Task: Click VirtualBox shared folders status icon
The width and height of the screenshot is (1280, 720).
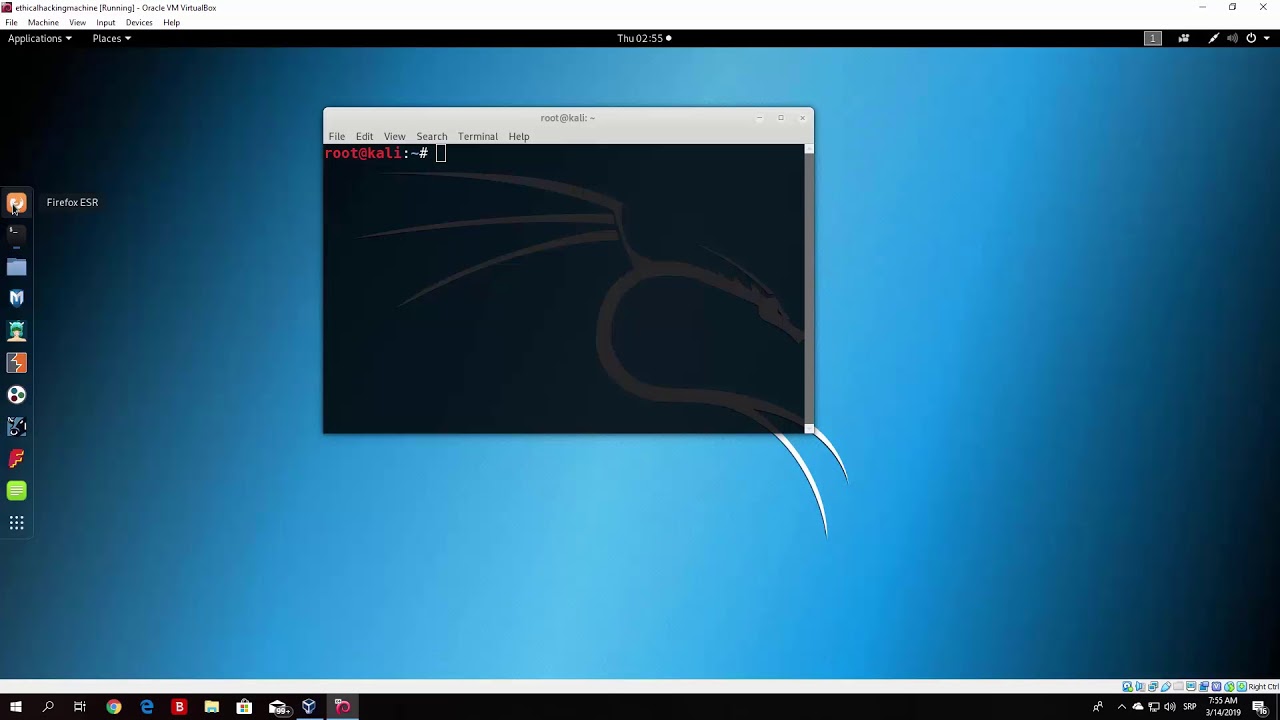Action: pyautogui.click(x=1178, y=687)
